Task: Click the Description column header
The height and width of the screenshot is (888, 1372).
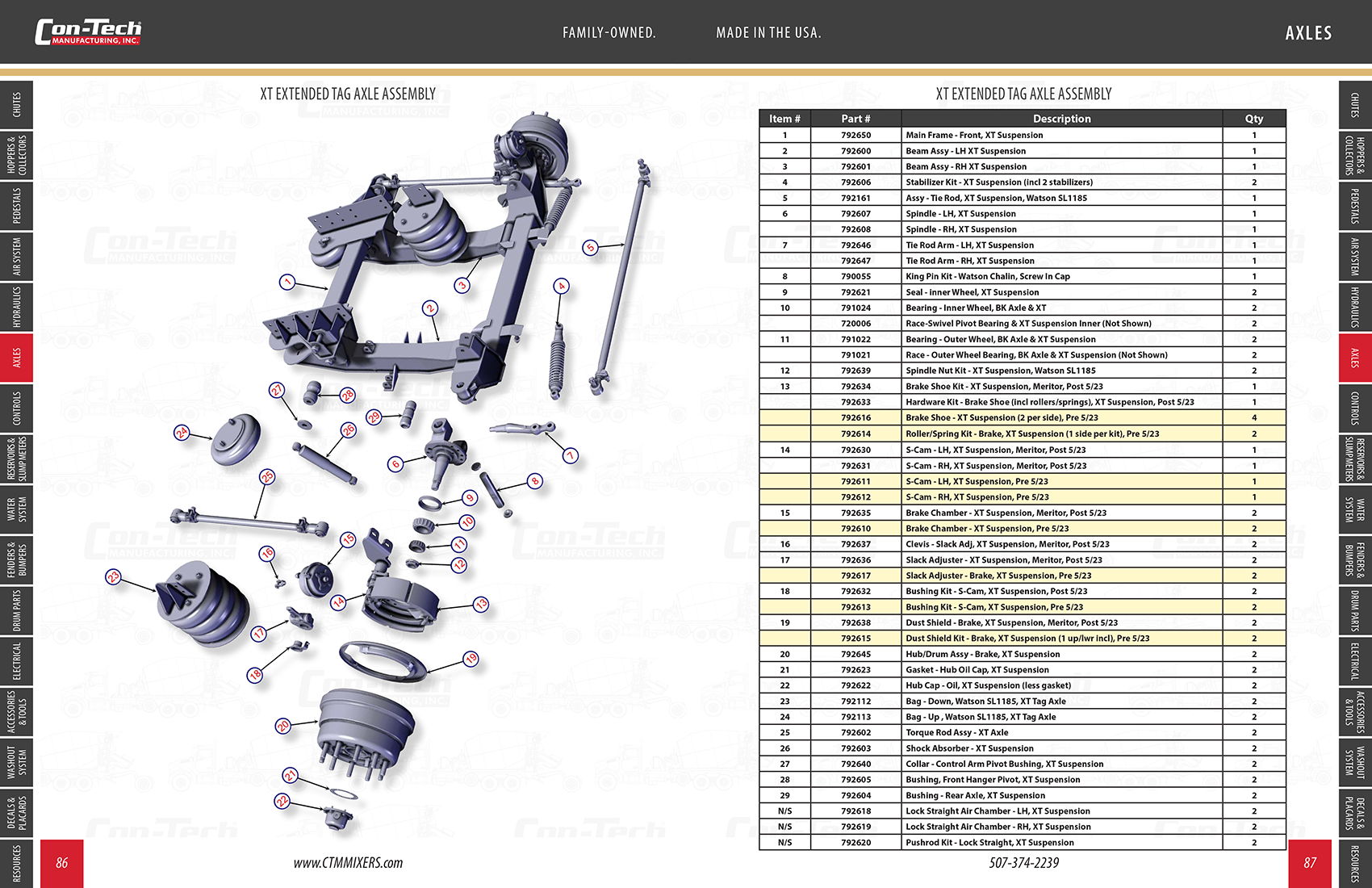Action: click(x=1062, y=119)
